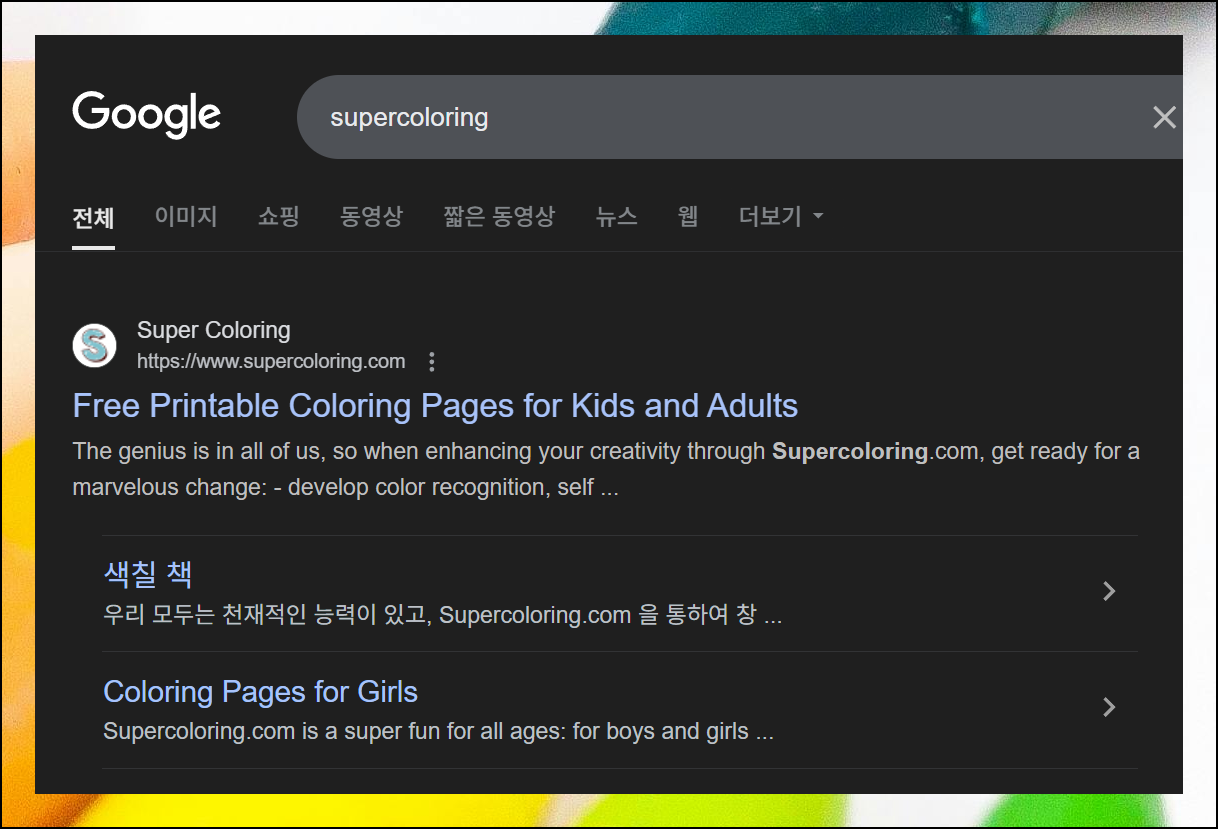The height and width of the screenshot is (829, 1218).
Task: Open the 짧은 동영상 tab
Action: (x=499, y=216)
